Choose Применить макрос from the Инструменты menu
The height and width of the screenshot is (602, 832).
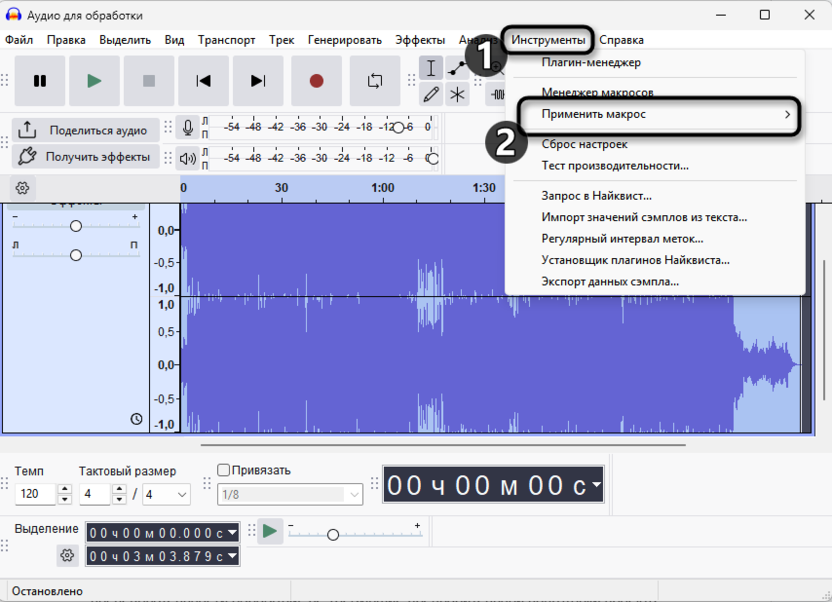click(594, 116)
